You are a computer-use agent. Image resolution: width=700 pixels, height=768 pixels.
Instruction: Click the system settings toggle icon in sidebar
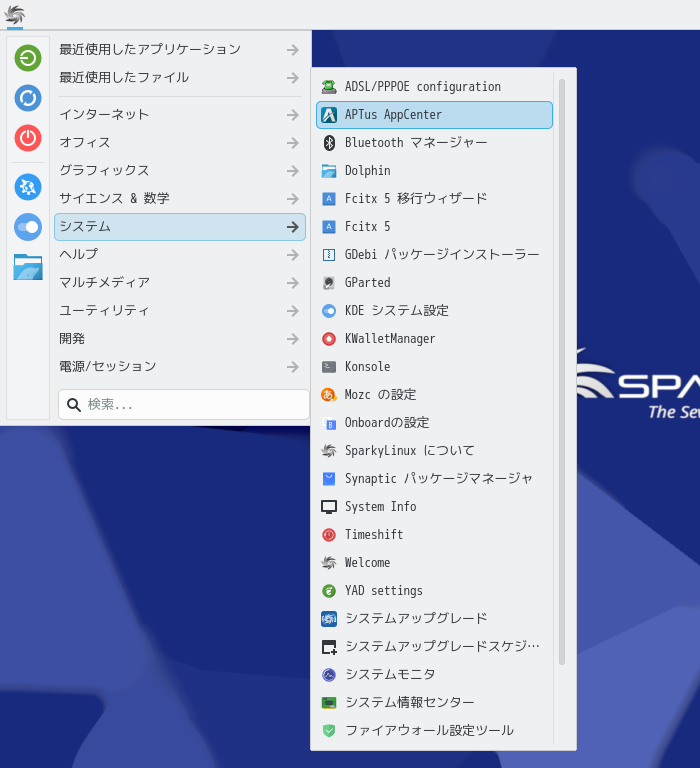pos(28,227)
